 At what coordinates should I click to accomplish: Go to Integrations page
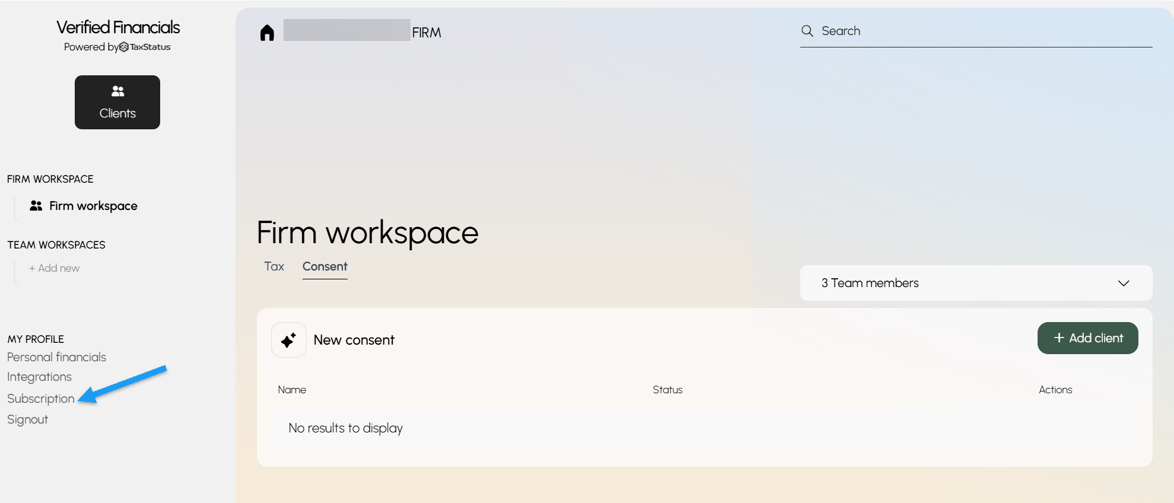point(40,377)
